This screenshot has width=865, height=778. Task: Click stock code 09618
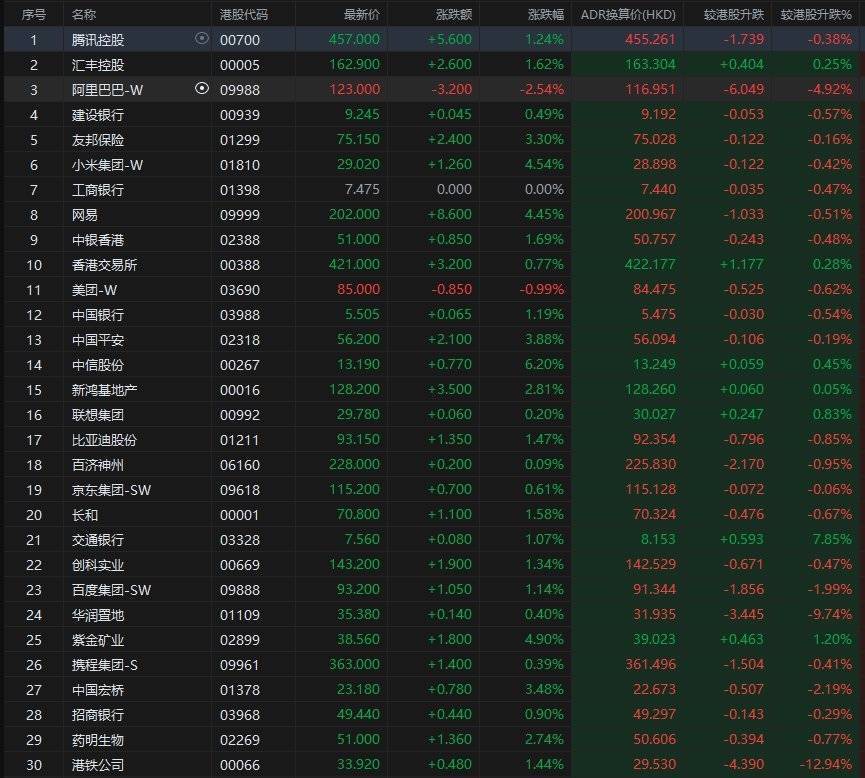click(x=239, y=490)
